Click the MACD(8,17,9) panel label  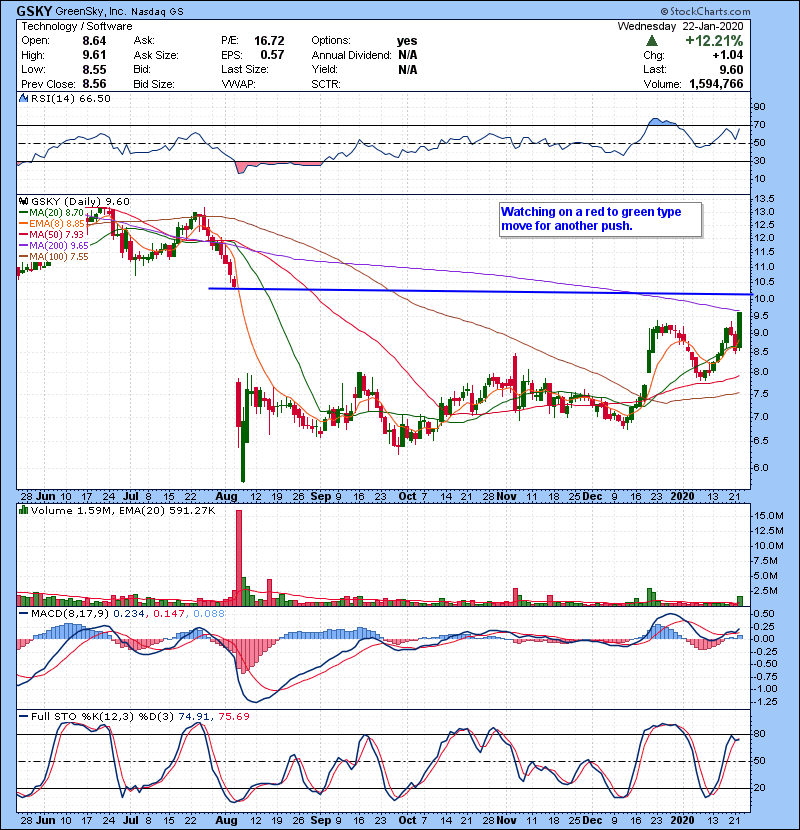70,614
